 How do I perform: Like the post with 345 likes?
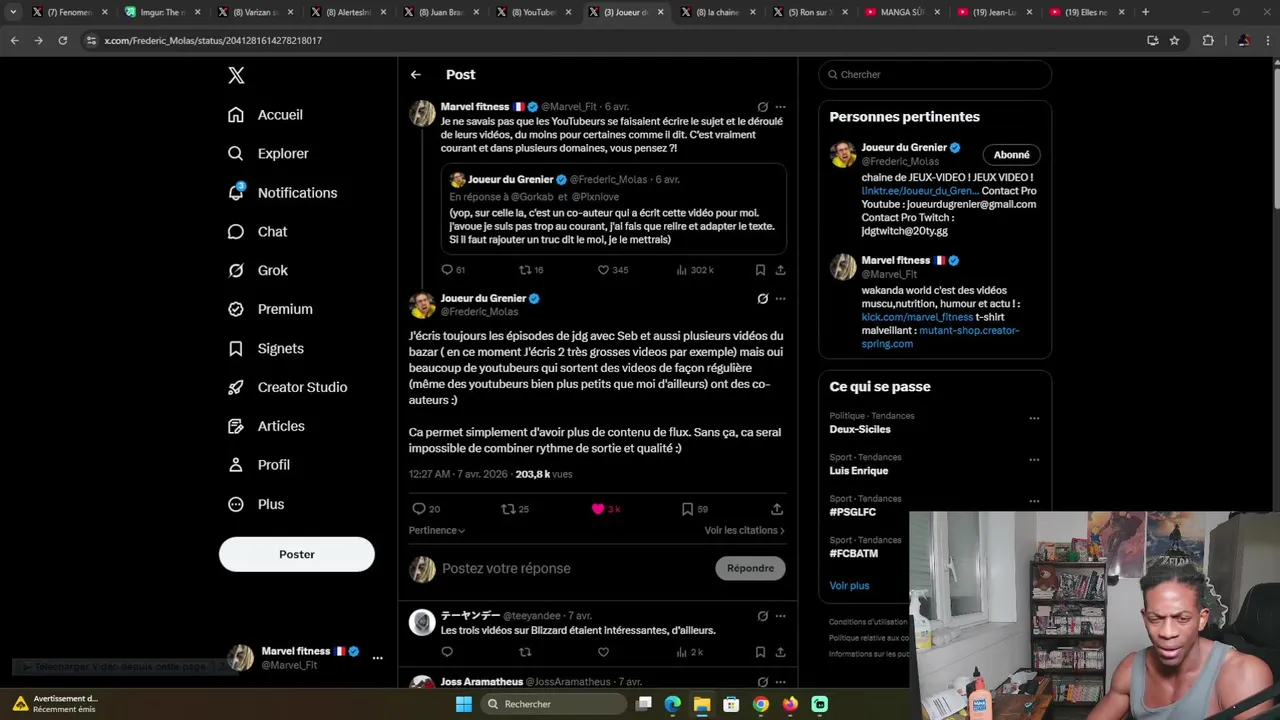point(612,270)
